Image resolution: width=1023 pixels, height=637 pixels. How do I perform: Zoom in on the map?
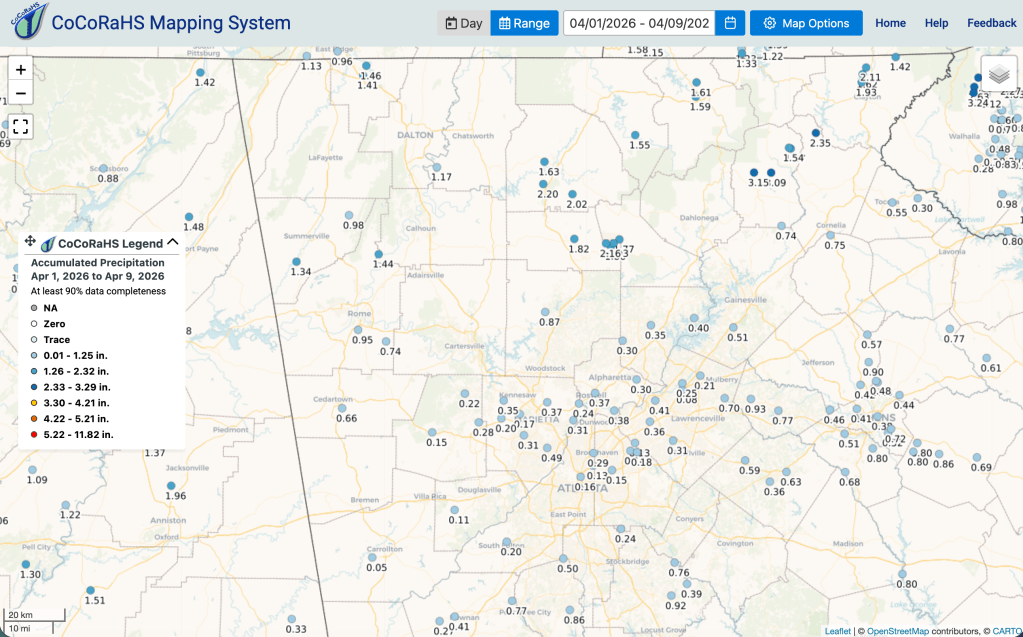pyautogui.click(x=21, y=69)
